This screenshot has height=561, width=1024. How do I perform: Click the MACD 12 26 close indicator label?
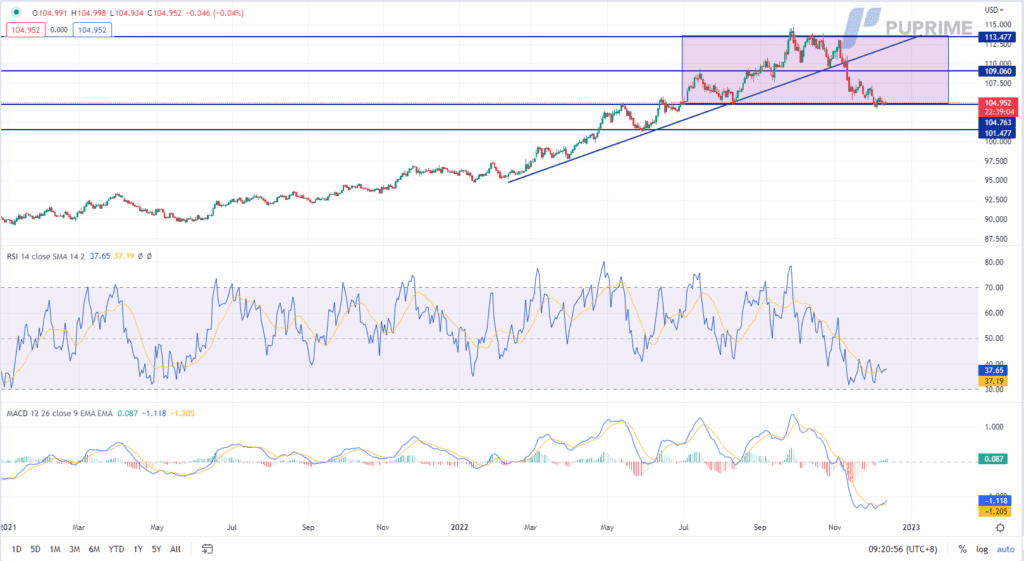coord(59,413)
